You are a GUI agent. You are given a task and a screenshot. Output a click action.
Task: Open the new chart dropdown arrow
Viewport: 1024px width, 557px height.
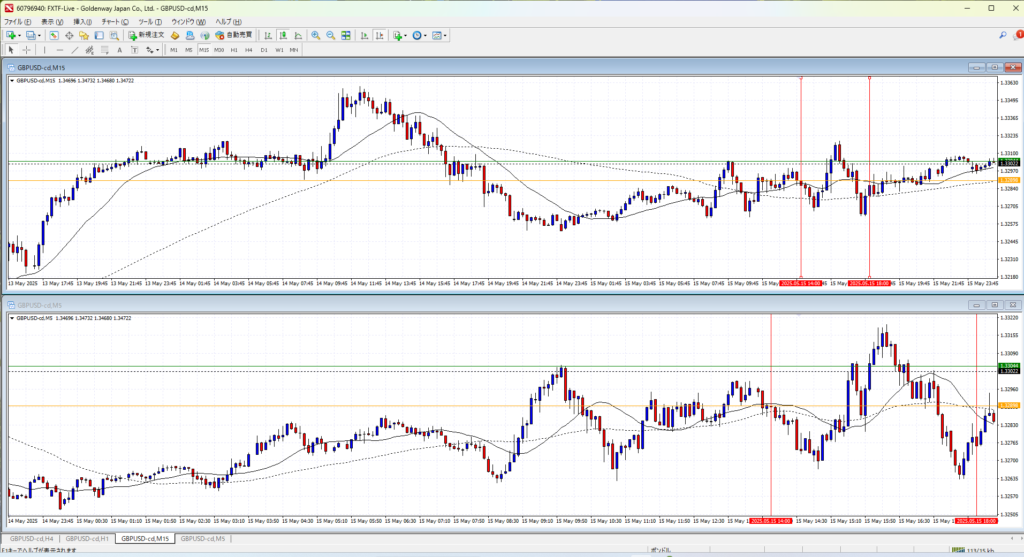coord(19,35)
